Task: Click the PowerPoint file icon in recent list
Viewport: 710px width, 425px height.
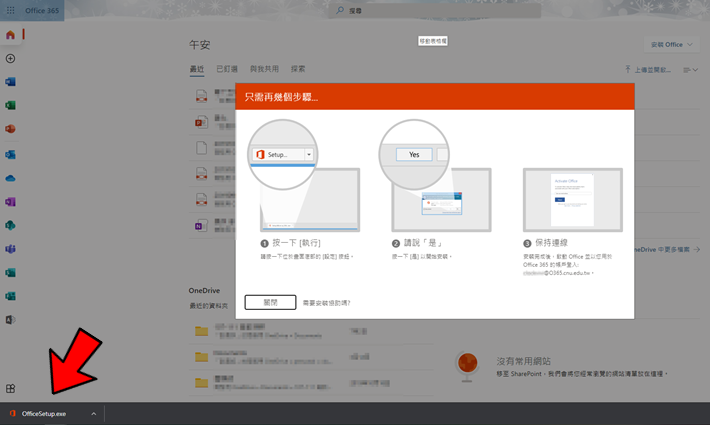Action: point(201,122)
